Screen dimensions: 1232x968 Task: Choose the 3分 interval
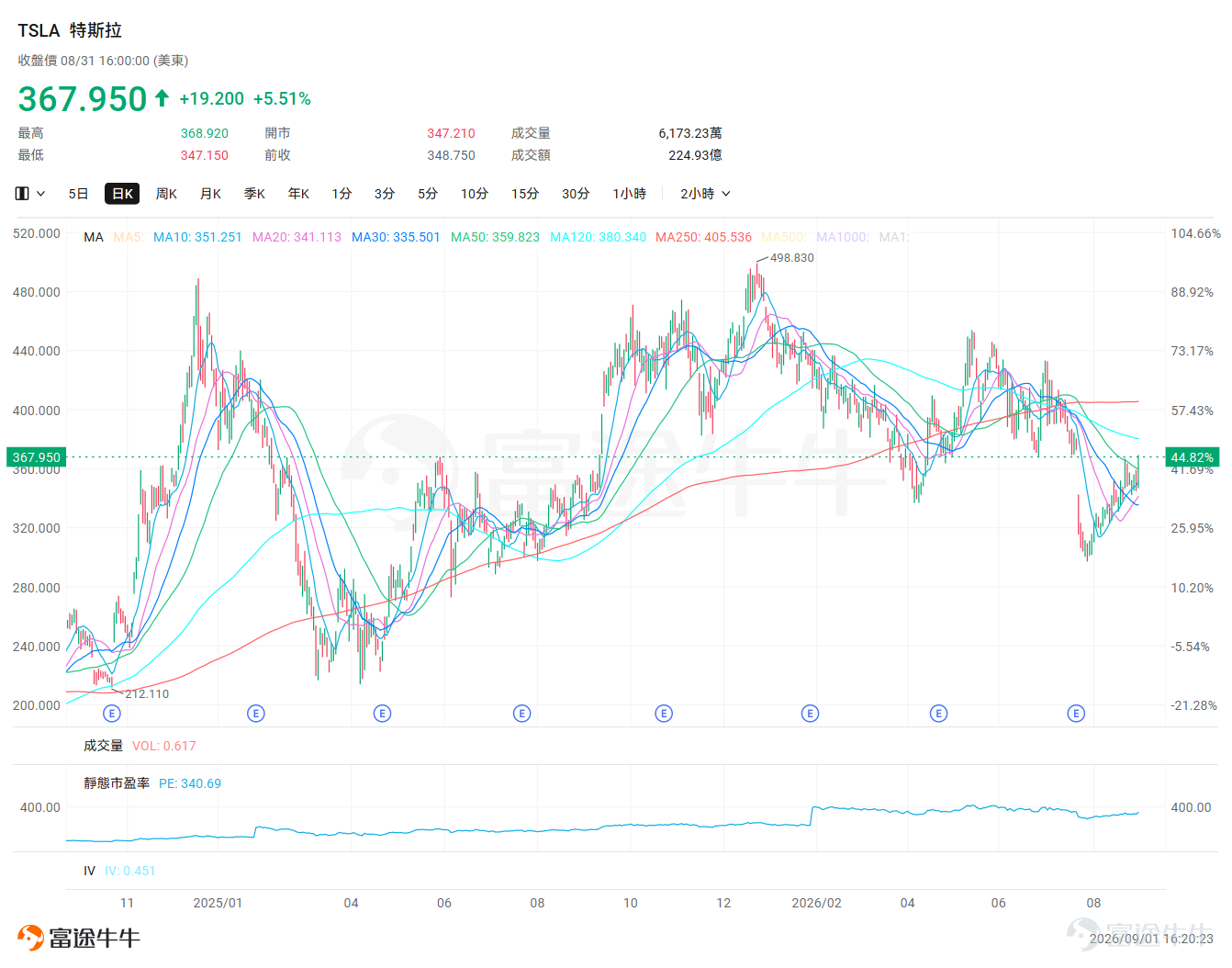point(385,194)
